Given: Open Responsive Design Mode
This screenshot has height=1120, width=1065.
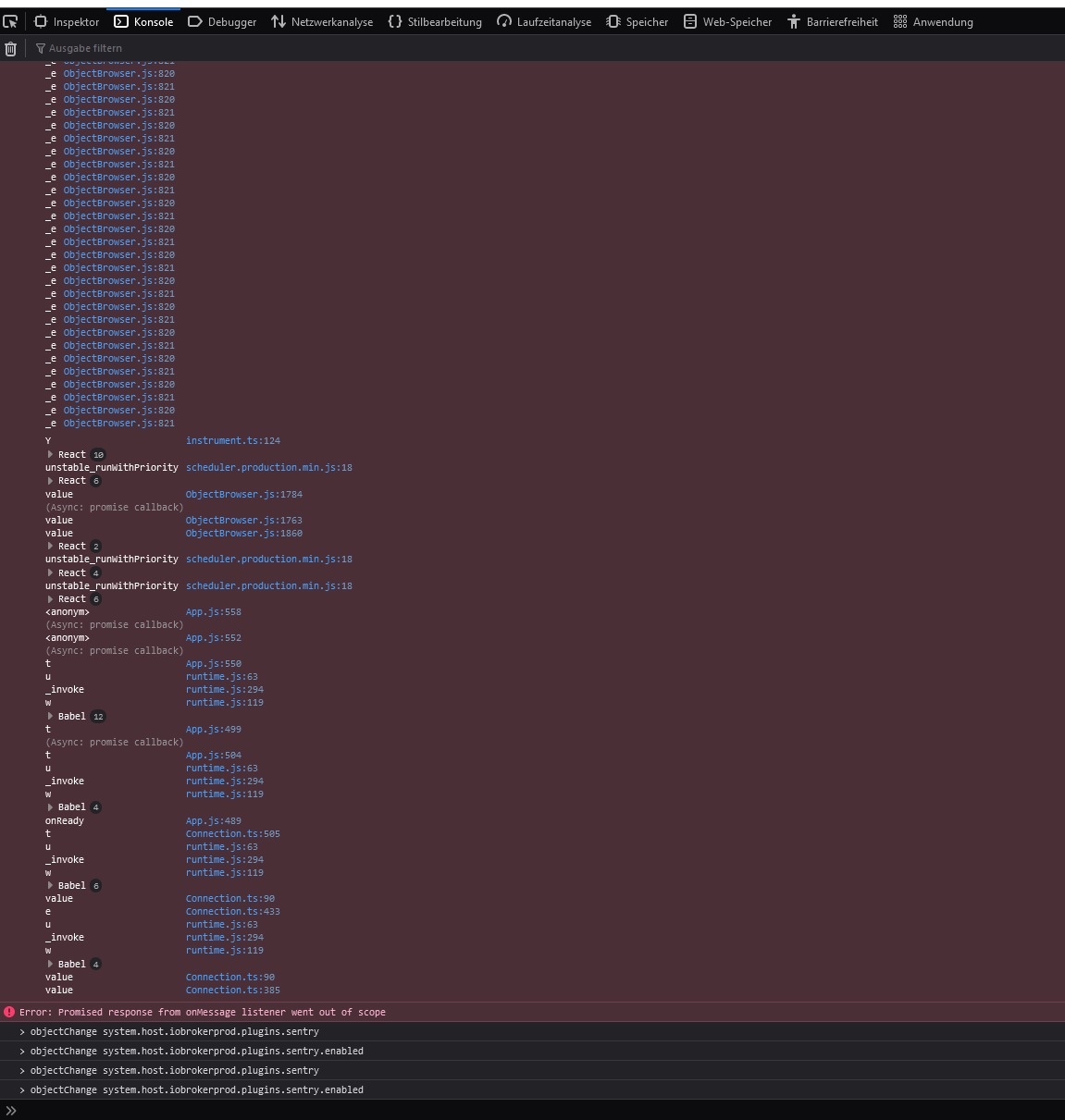Looking at the screenshot, I should (11, 20).
